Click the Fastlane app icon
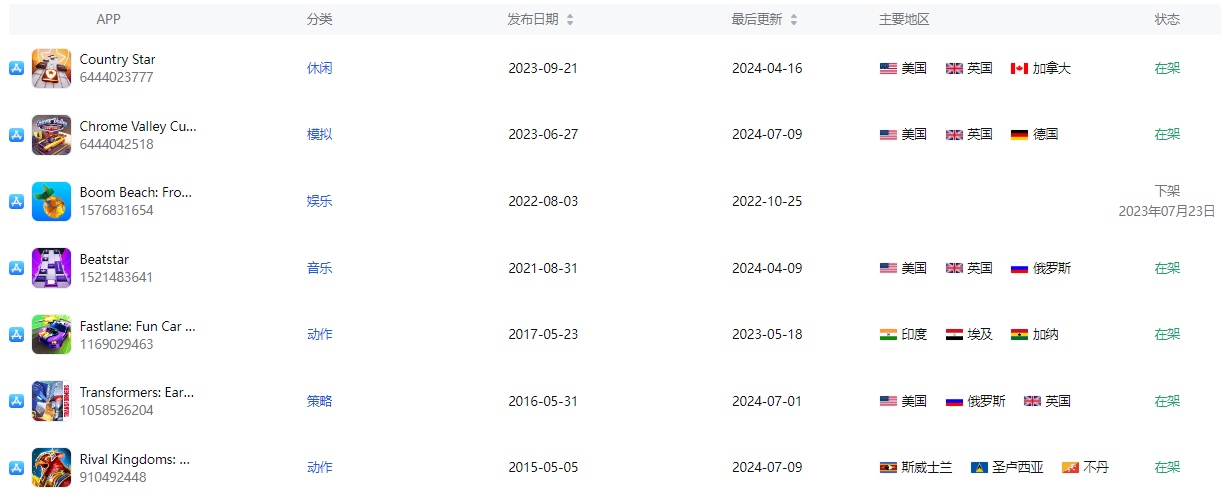The image size is (1225, 504). pyautogui.click(x=51, y=334)
